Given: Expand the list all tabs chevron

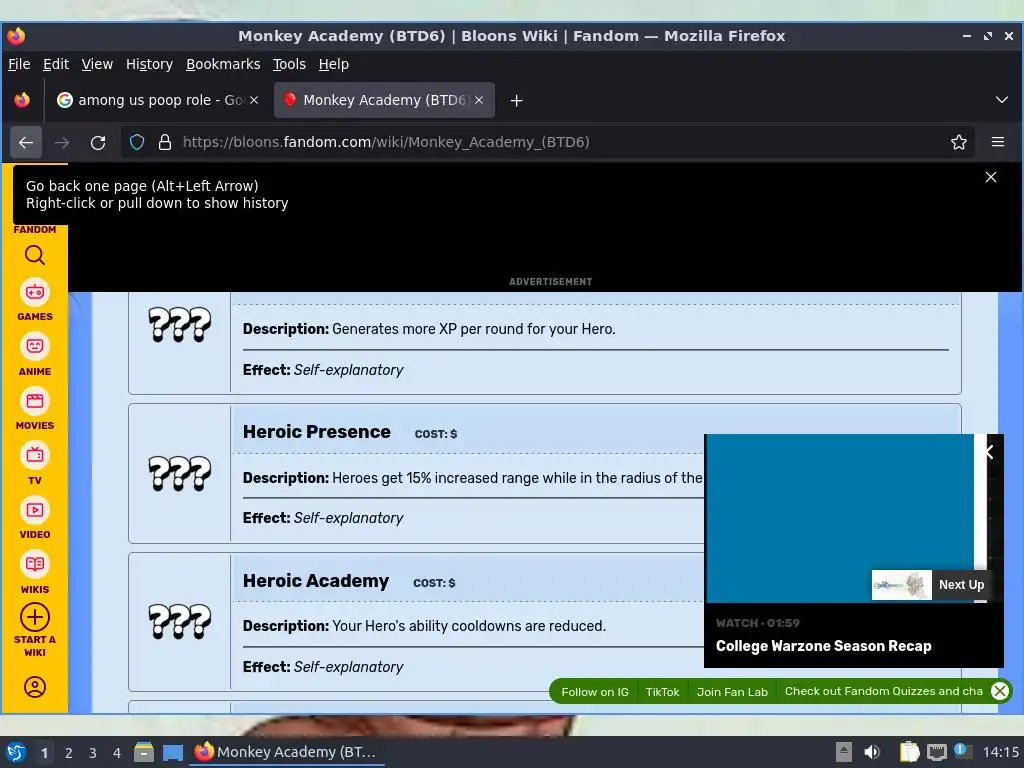Looking at the screenshot, I should pyautogui.click(x=1002, y=100).
